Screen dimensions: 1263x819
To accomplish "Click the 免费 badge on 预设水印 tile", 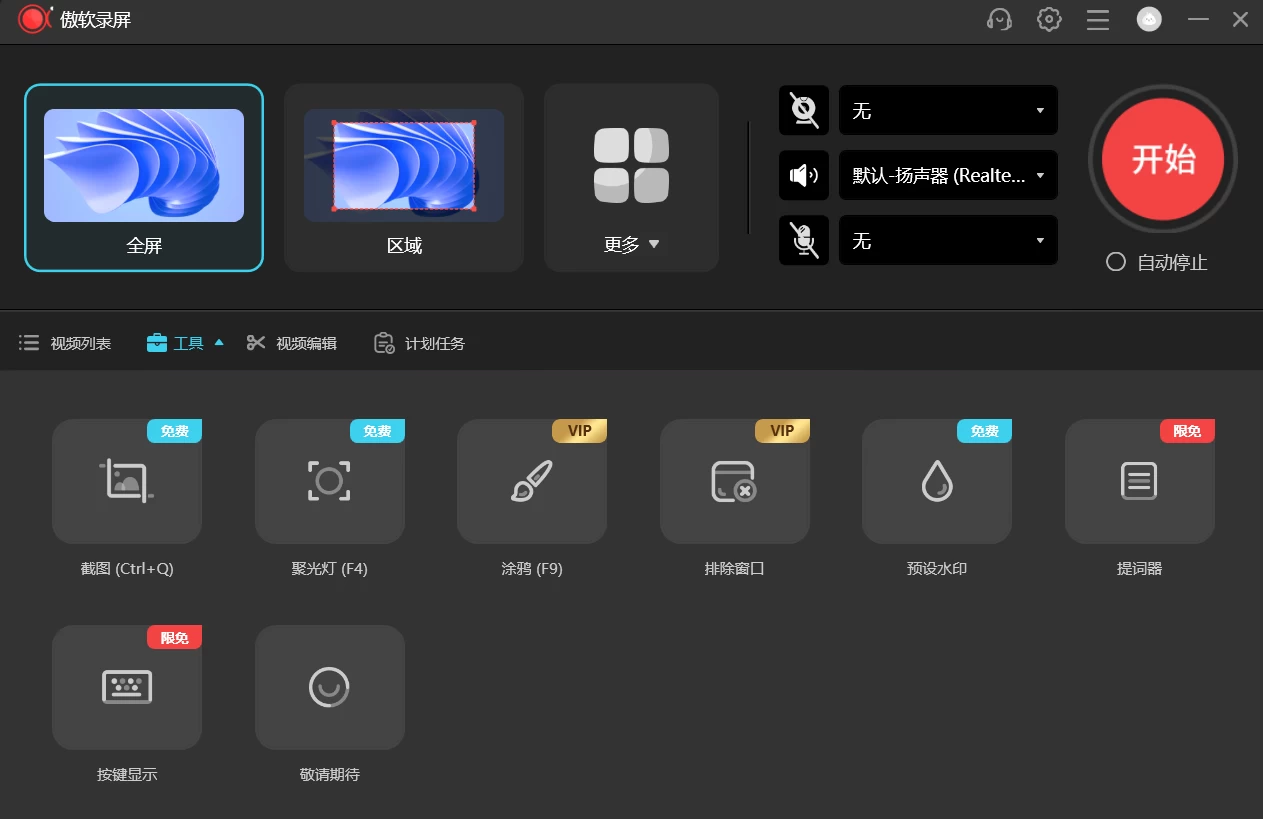I will coord(985,431).
